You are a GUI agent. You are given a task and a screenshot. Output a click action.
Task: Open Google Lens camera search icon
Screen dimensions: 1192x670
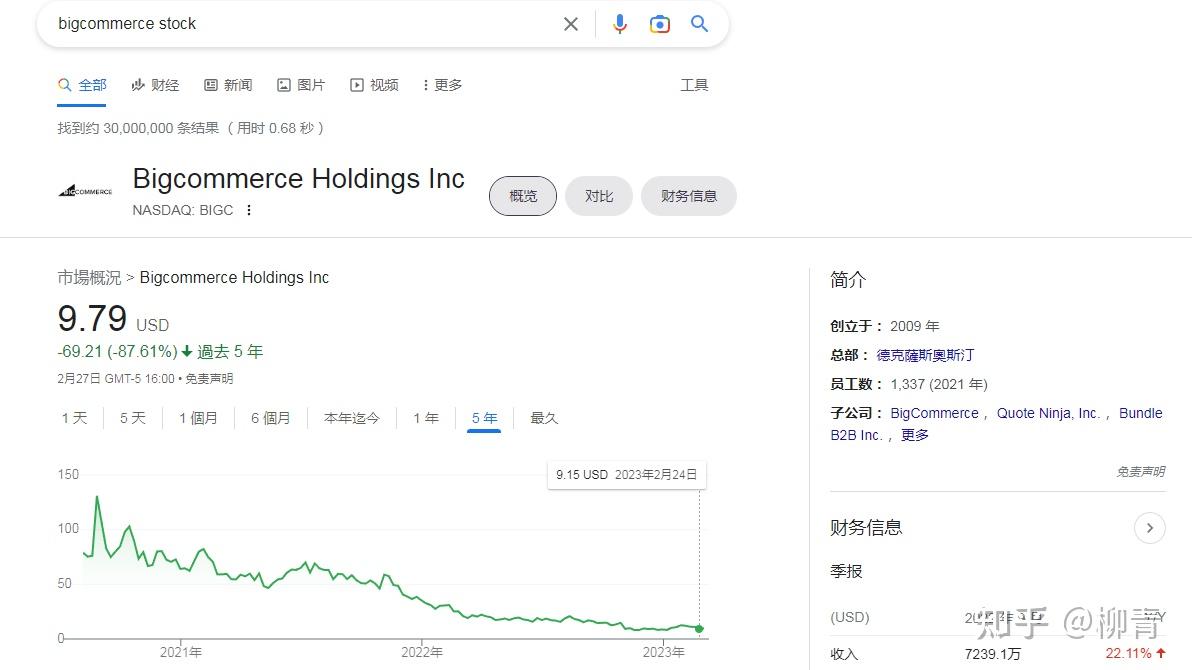click(660, 23)
